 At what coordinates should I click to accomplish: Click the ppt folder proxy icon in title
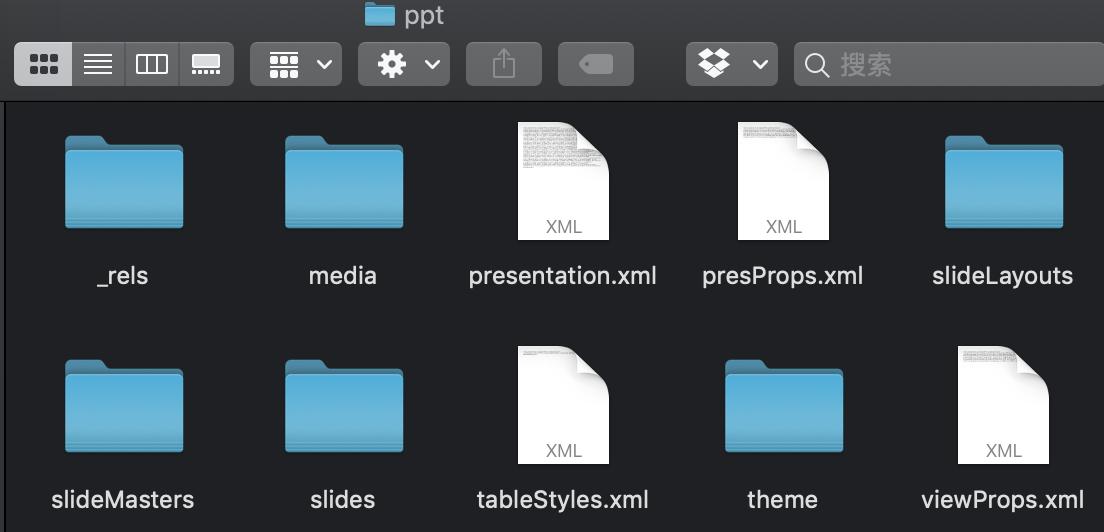click(x=380, y=15)
